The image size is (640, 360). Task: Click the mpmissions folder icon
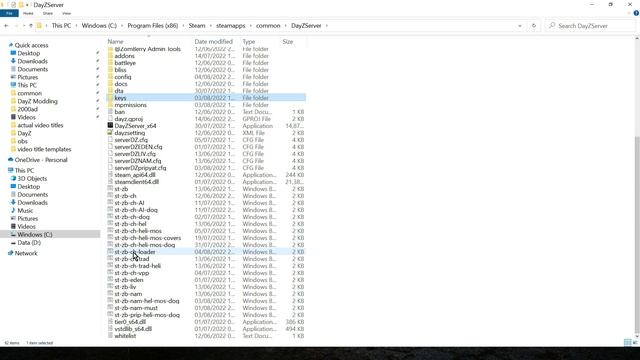coord(110,105)
